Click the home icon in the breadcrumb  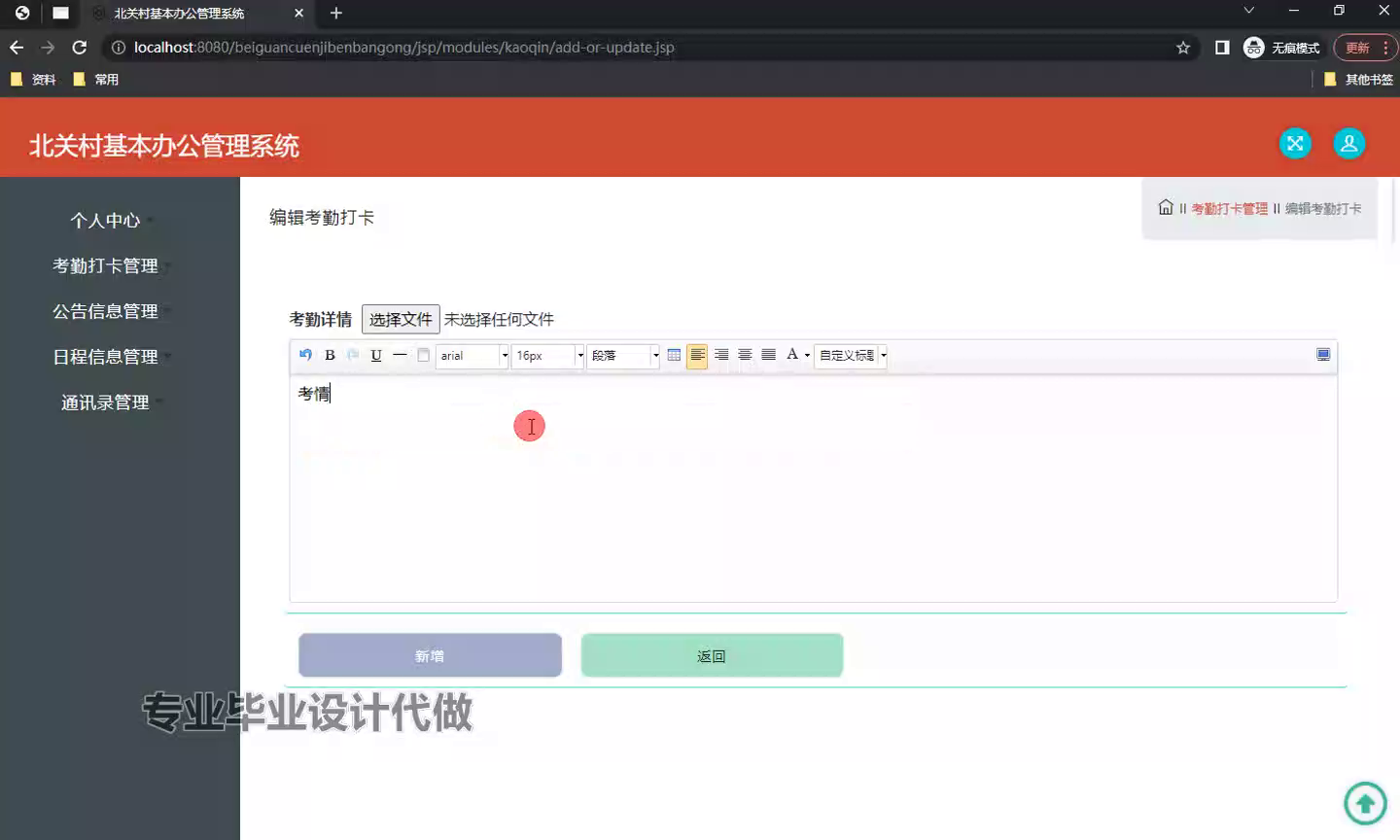pos(1166,207)
